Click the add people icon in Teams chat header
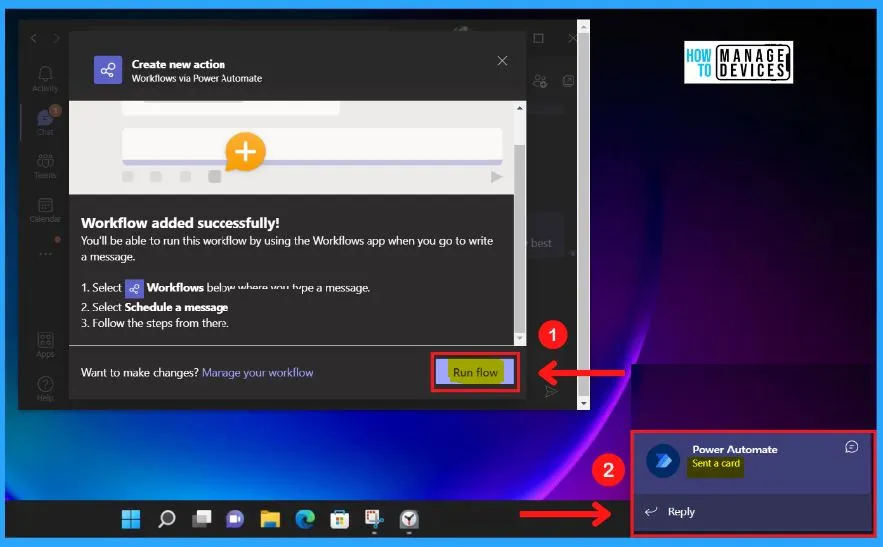The height and width of the screenshot is (547, 883). point(539,81)
